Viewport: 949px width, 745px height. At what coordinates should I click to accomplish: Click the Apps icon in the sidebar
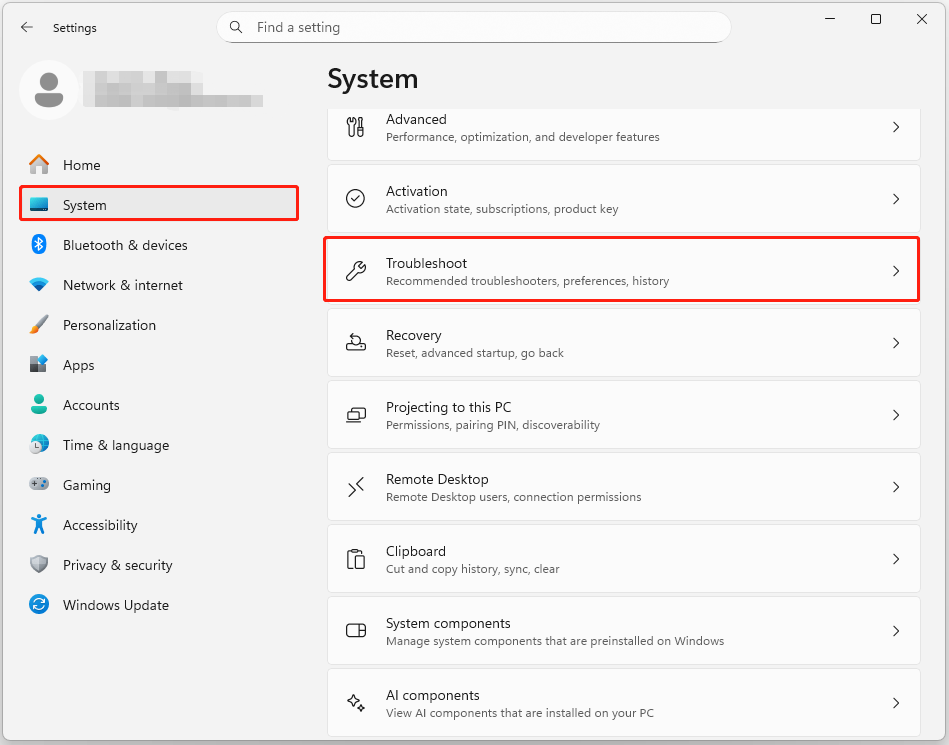(38, 365)
